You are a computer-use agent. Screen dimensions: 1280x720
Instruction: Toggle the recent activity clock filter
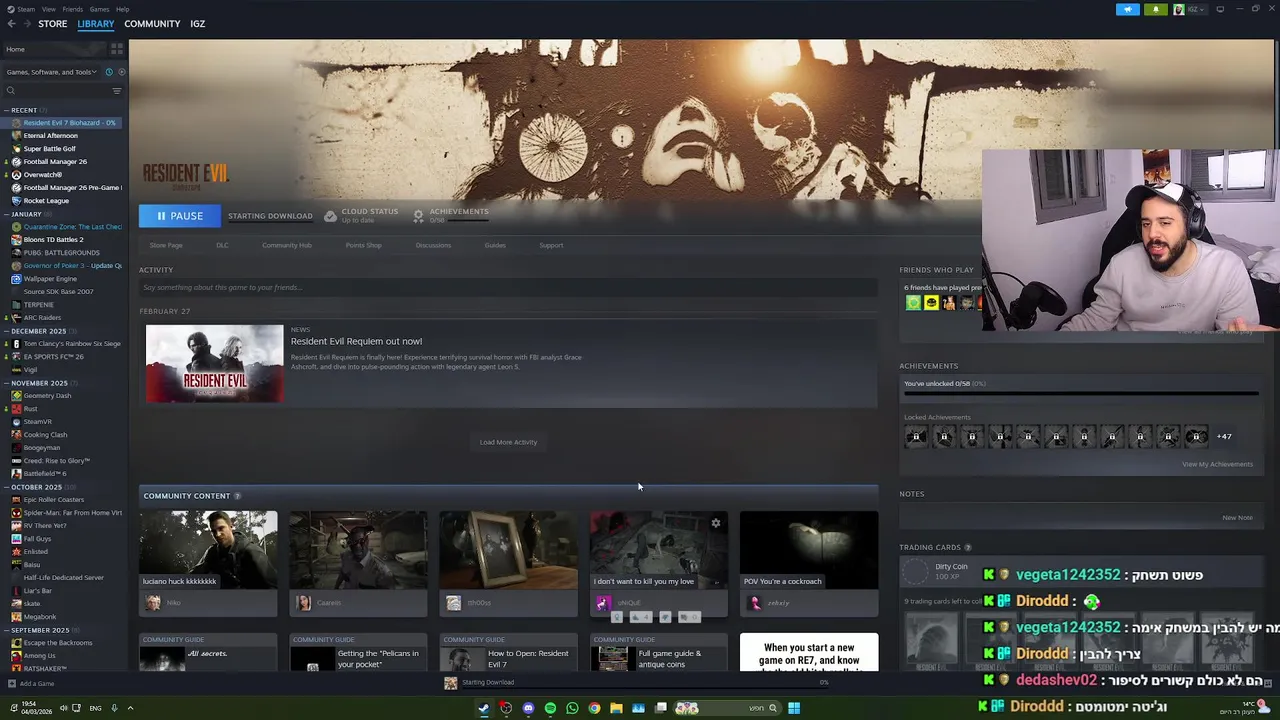(x=109, y=72)
